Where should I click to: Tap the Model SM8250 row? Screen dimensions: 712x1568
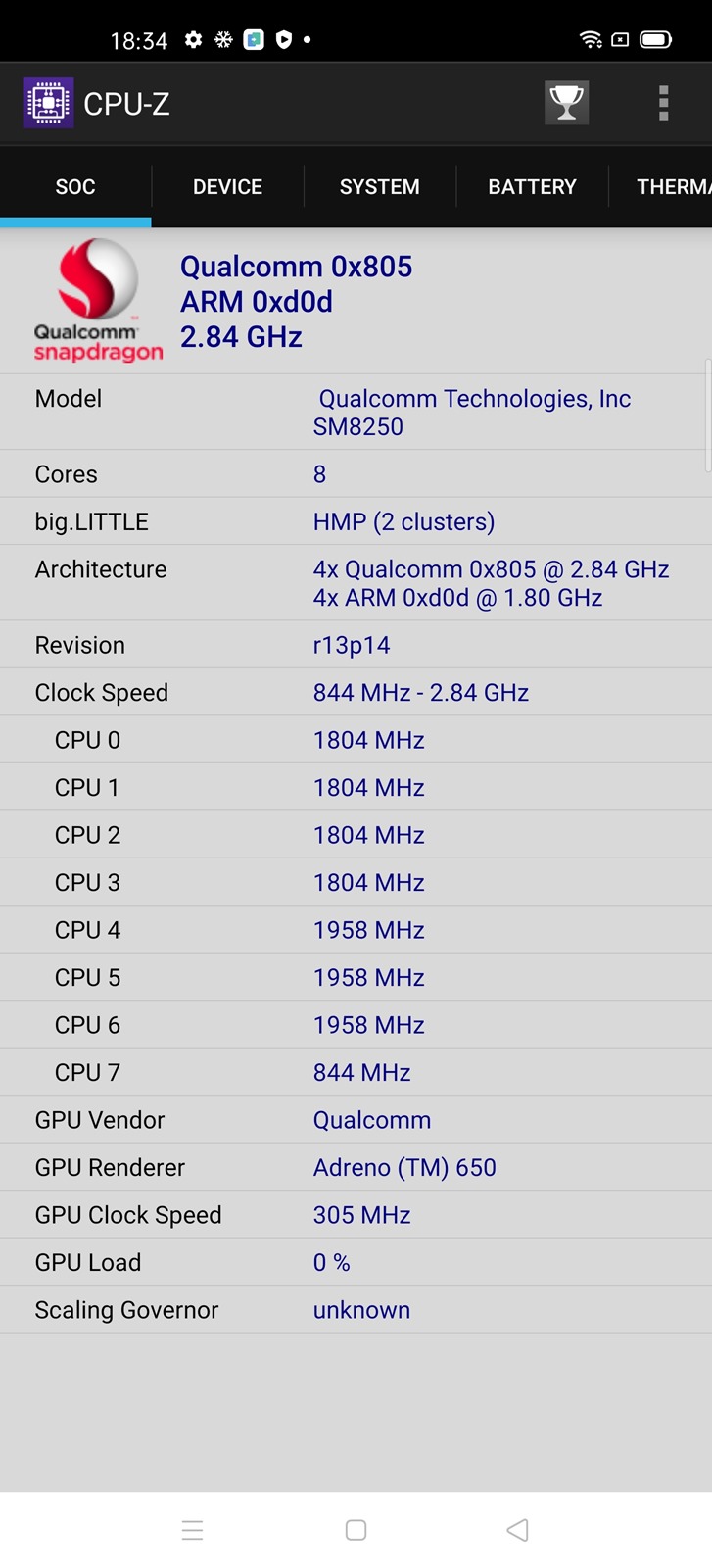pos(356,412)
